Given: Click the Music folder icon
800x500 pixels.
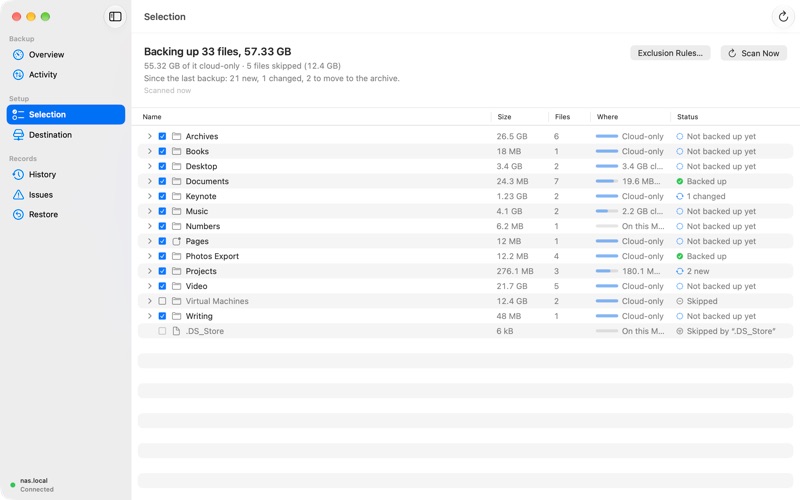Looking at the screenshot, I should [x=177, y=211].
